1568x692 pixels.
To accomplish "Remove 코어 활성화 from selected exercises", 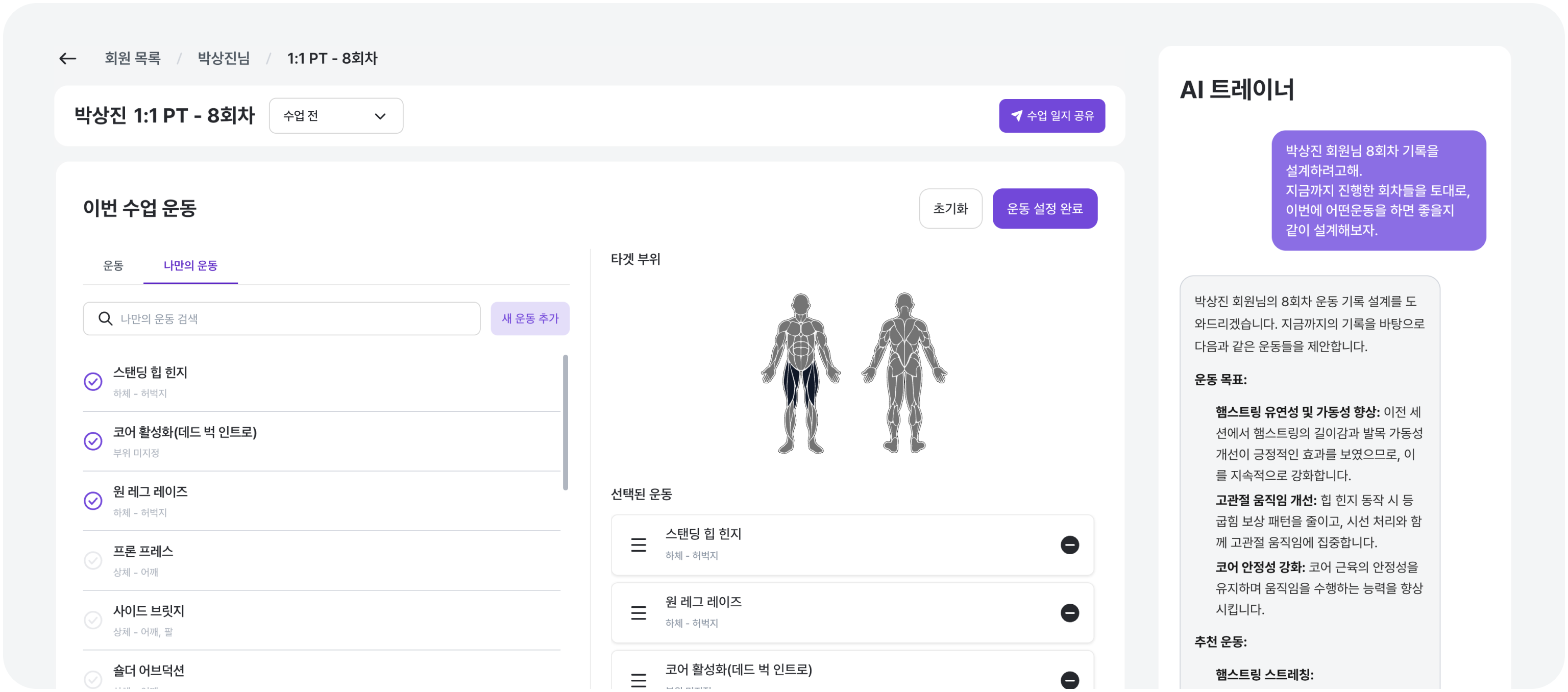I will click(1069, 680).
